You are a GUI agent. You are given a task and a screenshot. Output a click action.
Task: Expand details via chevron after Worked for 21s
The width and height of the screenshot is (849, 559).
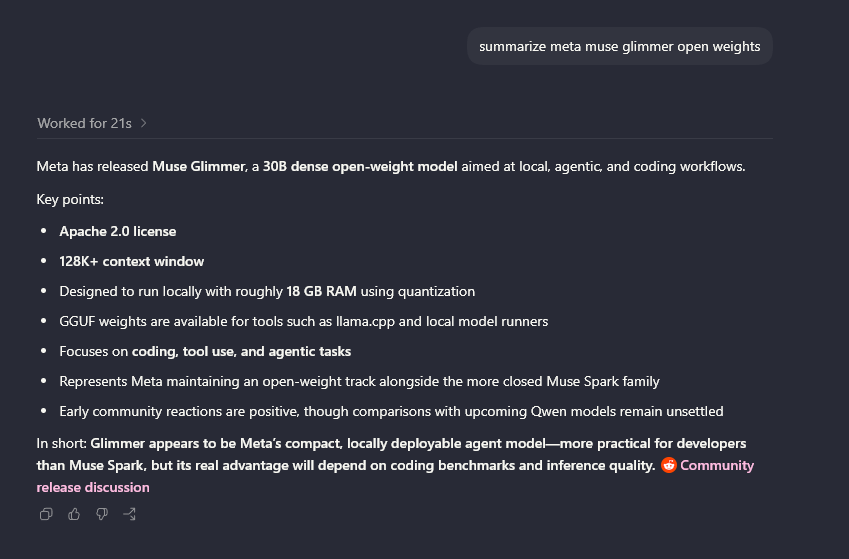click(143, 123)
